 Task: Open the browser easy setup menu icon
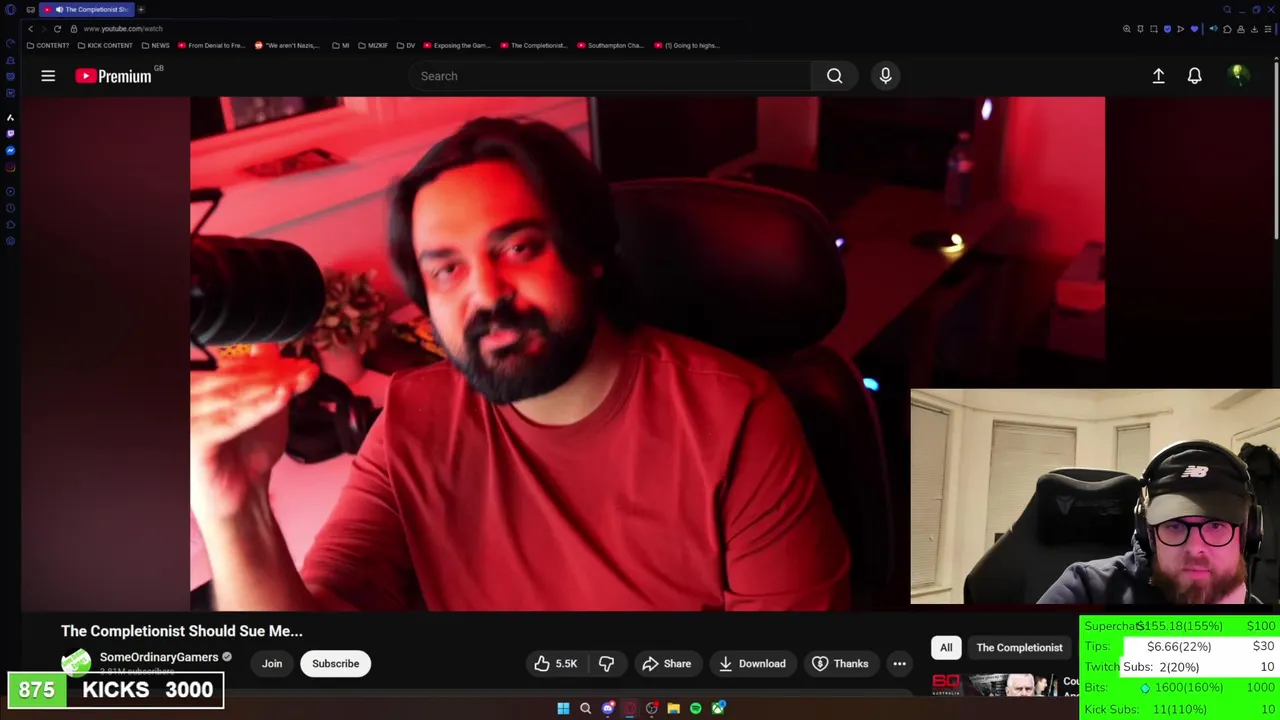pyautogui.click(x=1268, y=29)
